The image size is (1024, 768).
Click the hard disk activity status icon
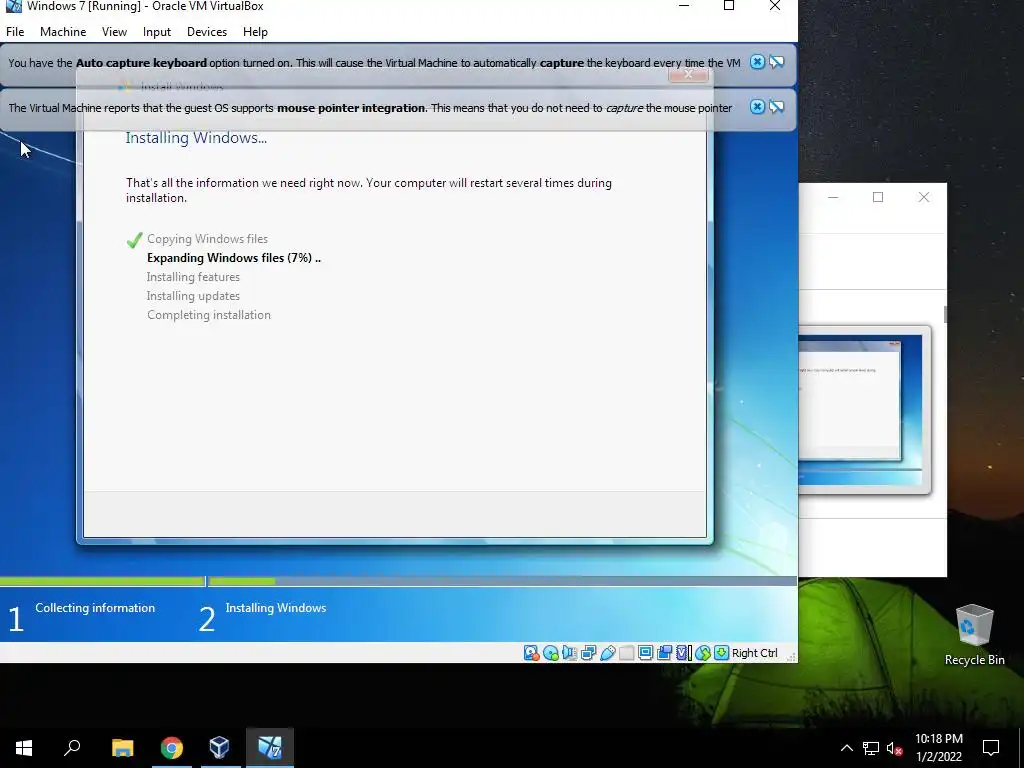point(532,653)
